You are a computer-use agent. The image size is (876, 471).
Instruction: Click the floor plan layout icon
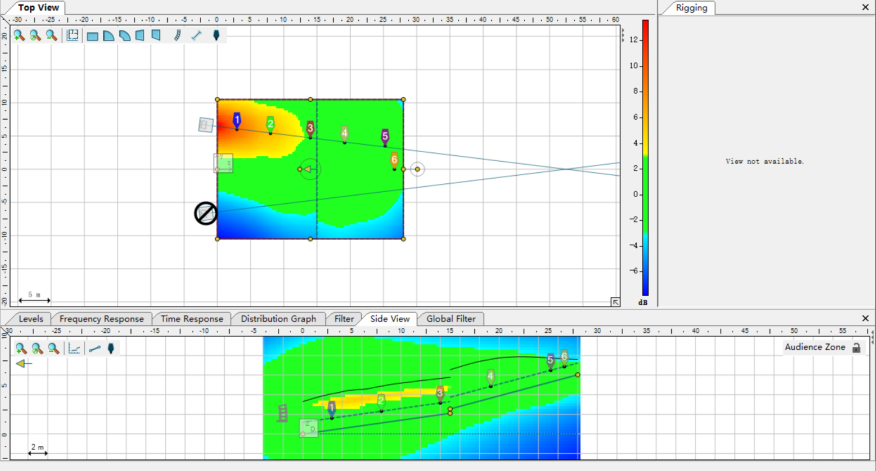pos(73,35)
